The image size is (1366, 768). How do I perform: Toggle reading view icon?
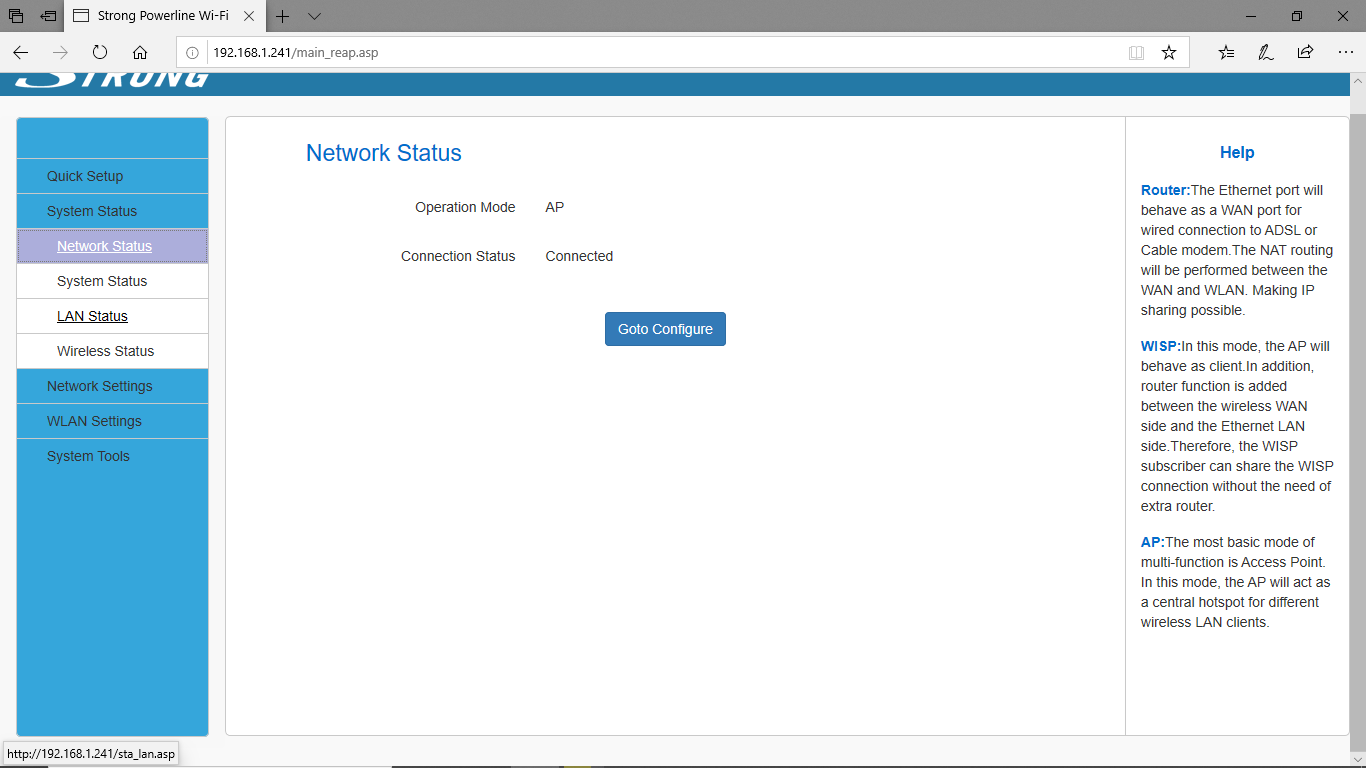[1136, 52]
